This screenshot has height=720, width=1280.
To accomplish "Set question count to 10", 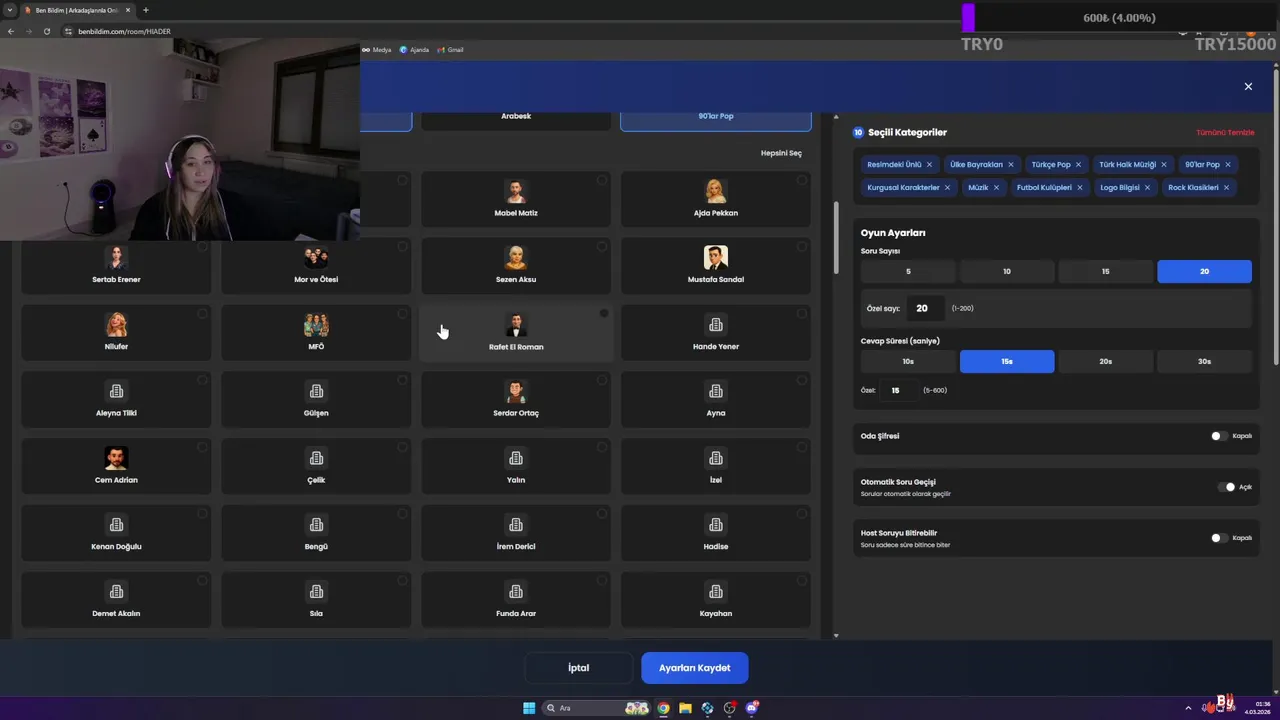I will click(x=1007, y=271).
